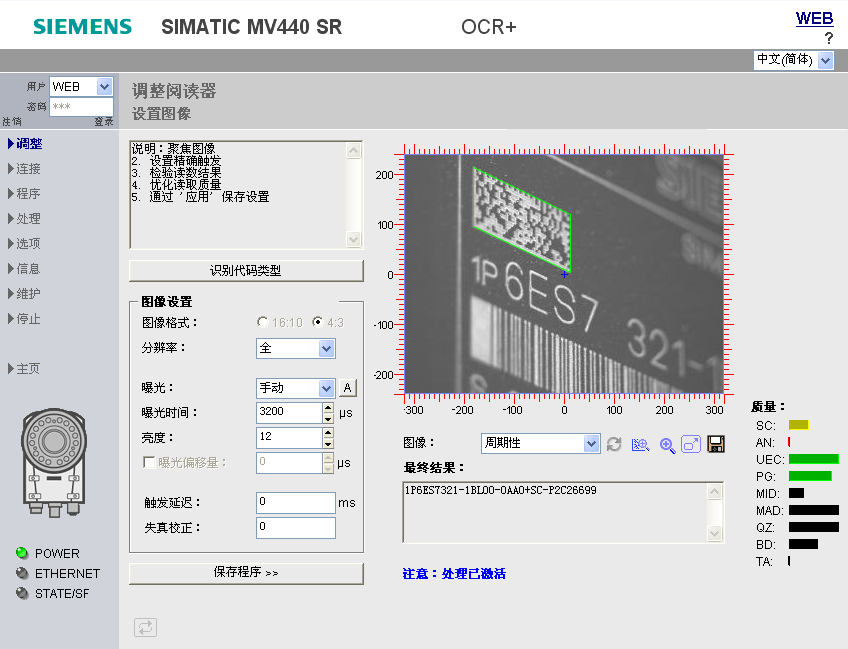Select the 4:3 image format radio button
Image resolution: width=848 pixels, height=649 pixels.
pos(318,323)
